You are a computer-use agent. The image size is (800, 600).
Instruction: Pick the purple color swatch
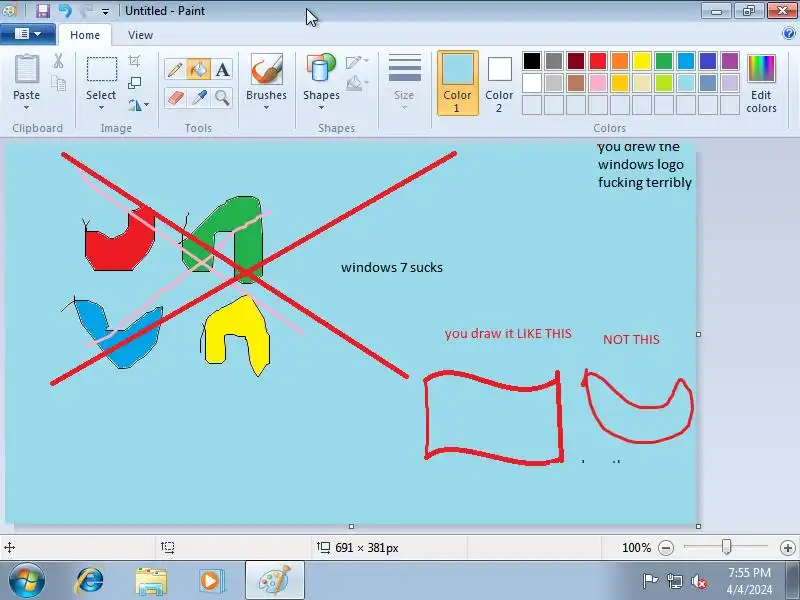click(730, 61)
